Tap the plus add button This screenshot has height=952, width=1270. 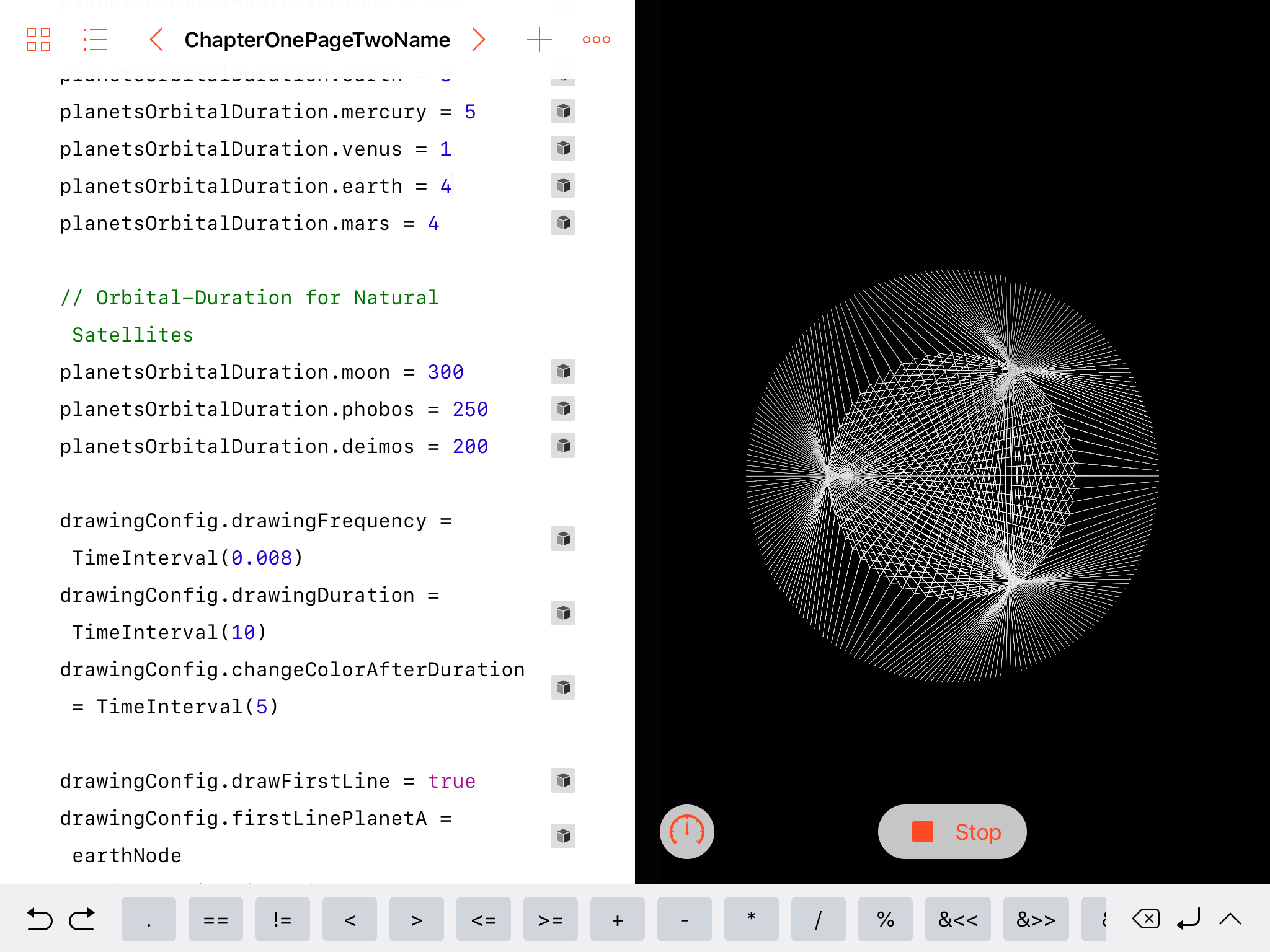coord(539,40)
